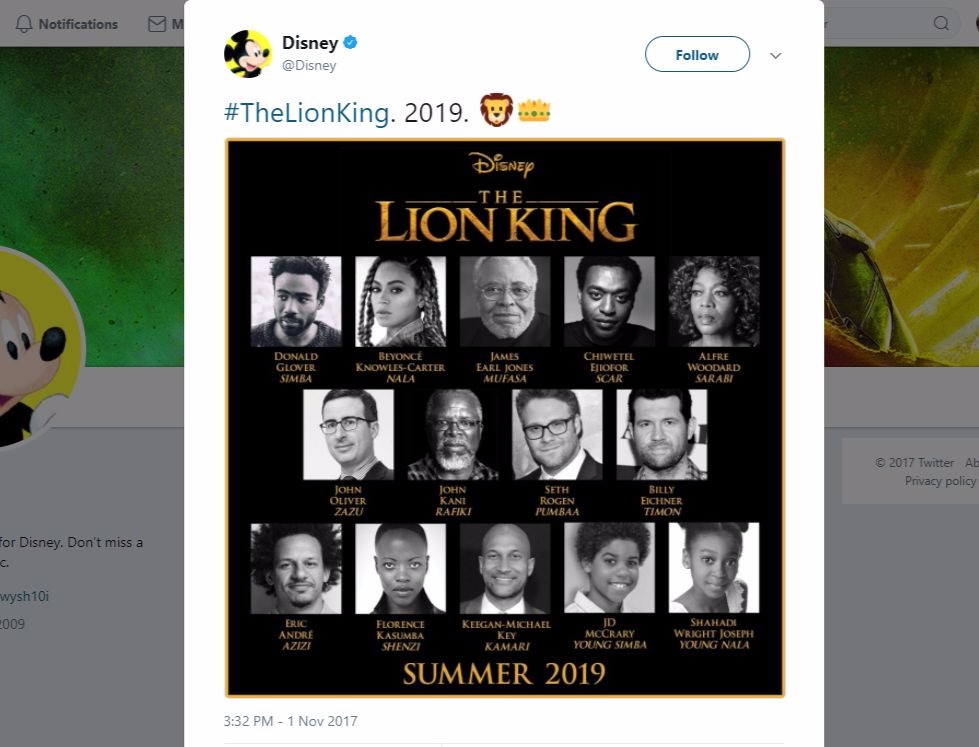979x747 pixels.
Task: Click the blue verified badge beside Disney
Action: [351, 43]
